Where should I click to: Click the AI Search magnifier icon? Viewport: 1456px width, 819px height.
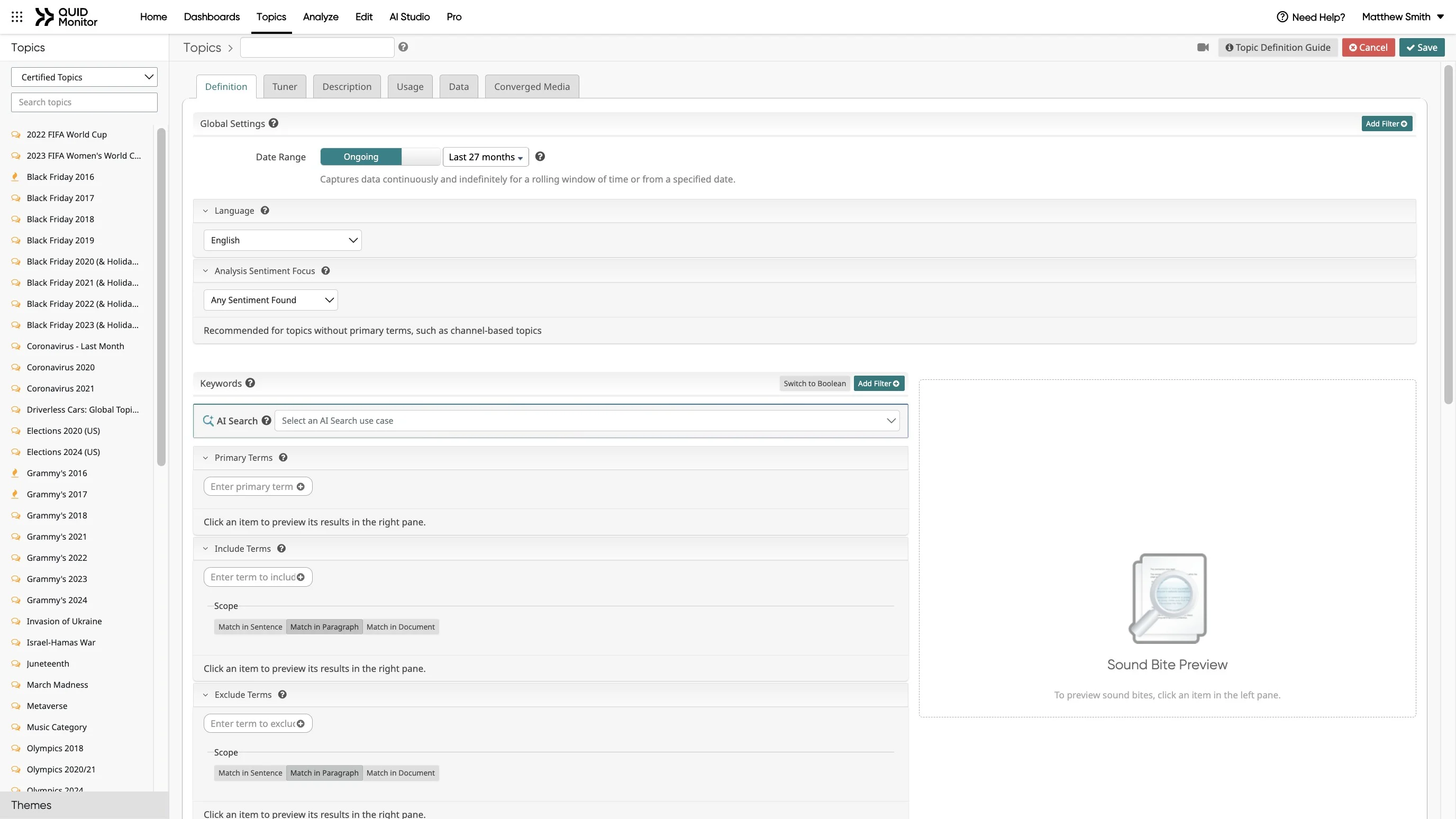tap(208, 421)
